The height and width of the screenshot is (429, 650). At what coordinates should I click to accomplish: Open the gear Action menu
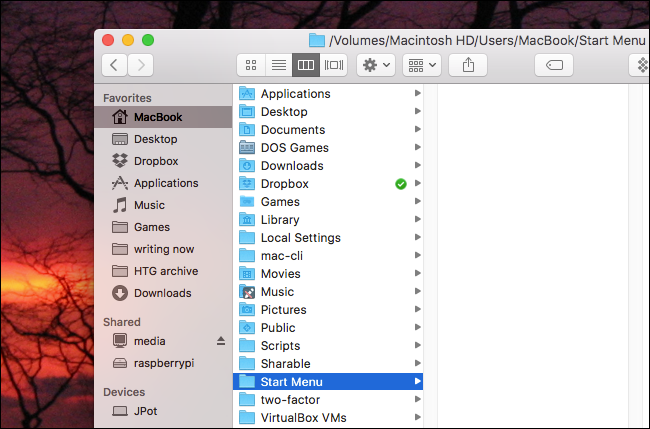pos(376,65)
